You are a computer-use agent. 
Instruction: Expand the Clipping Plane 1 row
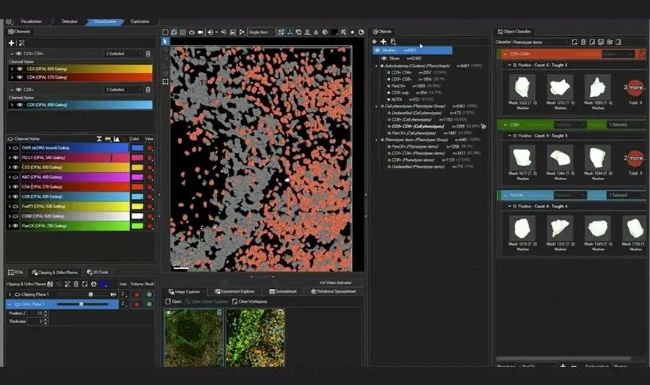(10, 294)
